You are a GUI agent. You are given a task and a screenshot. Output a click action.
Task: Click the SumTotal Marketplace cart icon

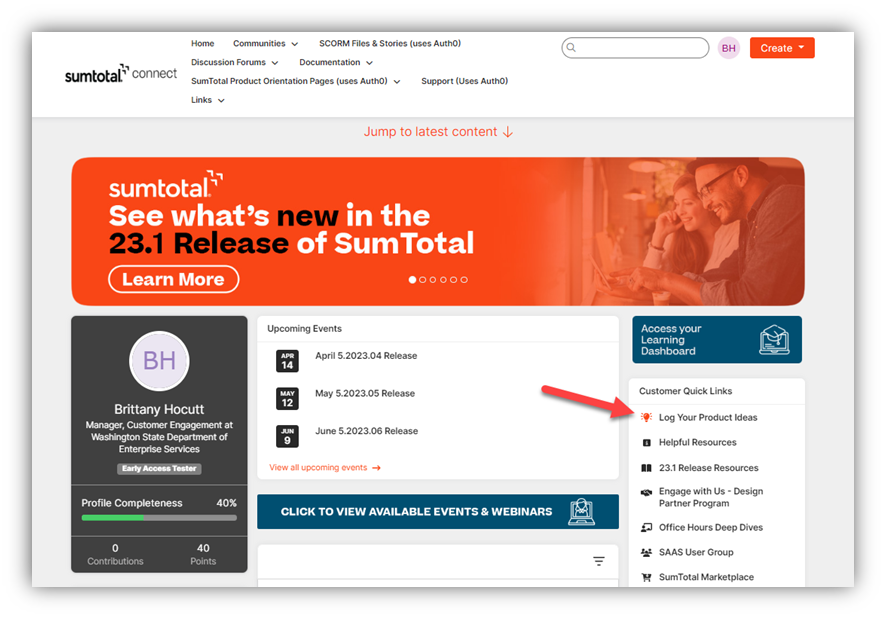[x=646, y=577]
